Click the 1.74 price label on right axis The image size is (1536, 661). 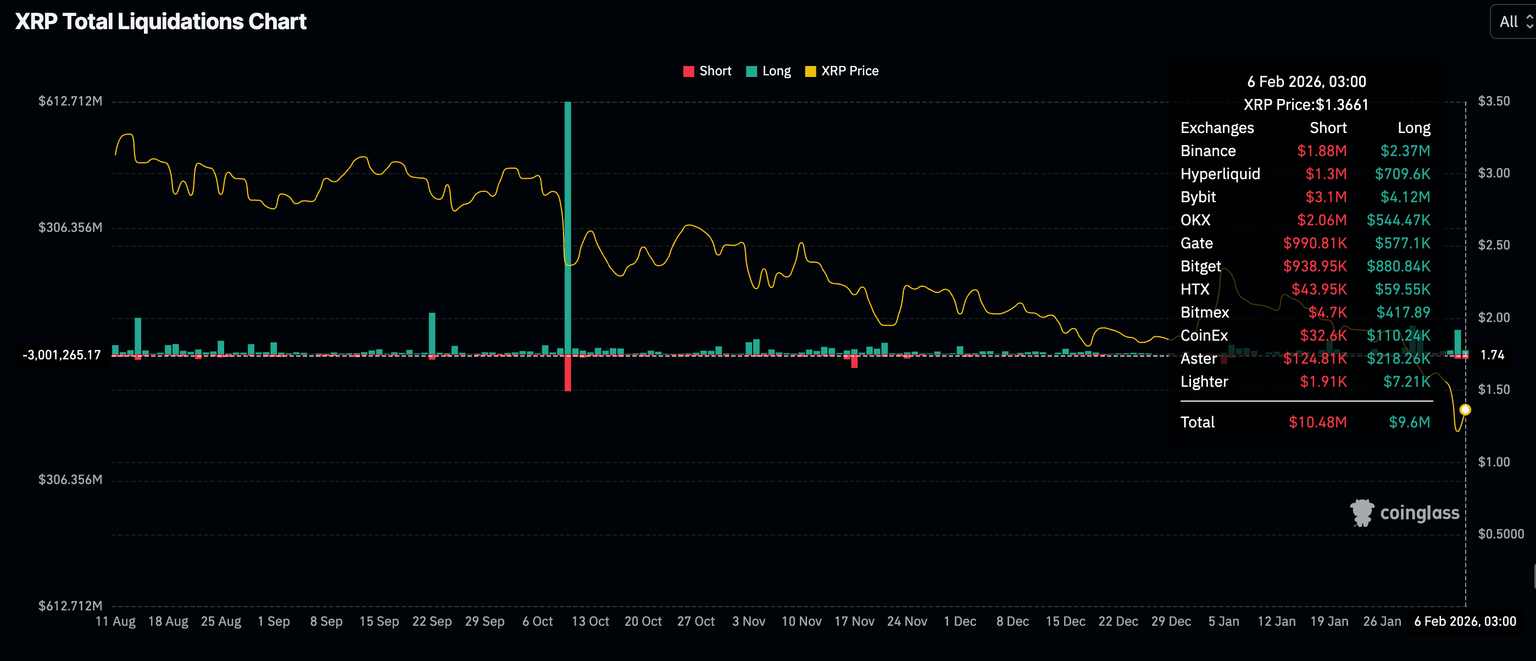click(x=1492, y=355)
